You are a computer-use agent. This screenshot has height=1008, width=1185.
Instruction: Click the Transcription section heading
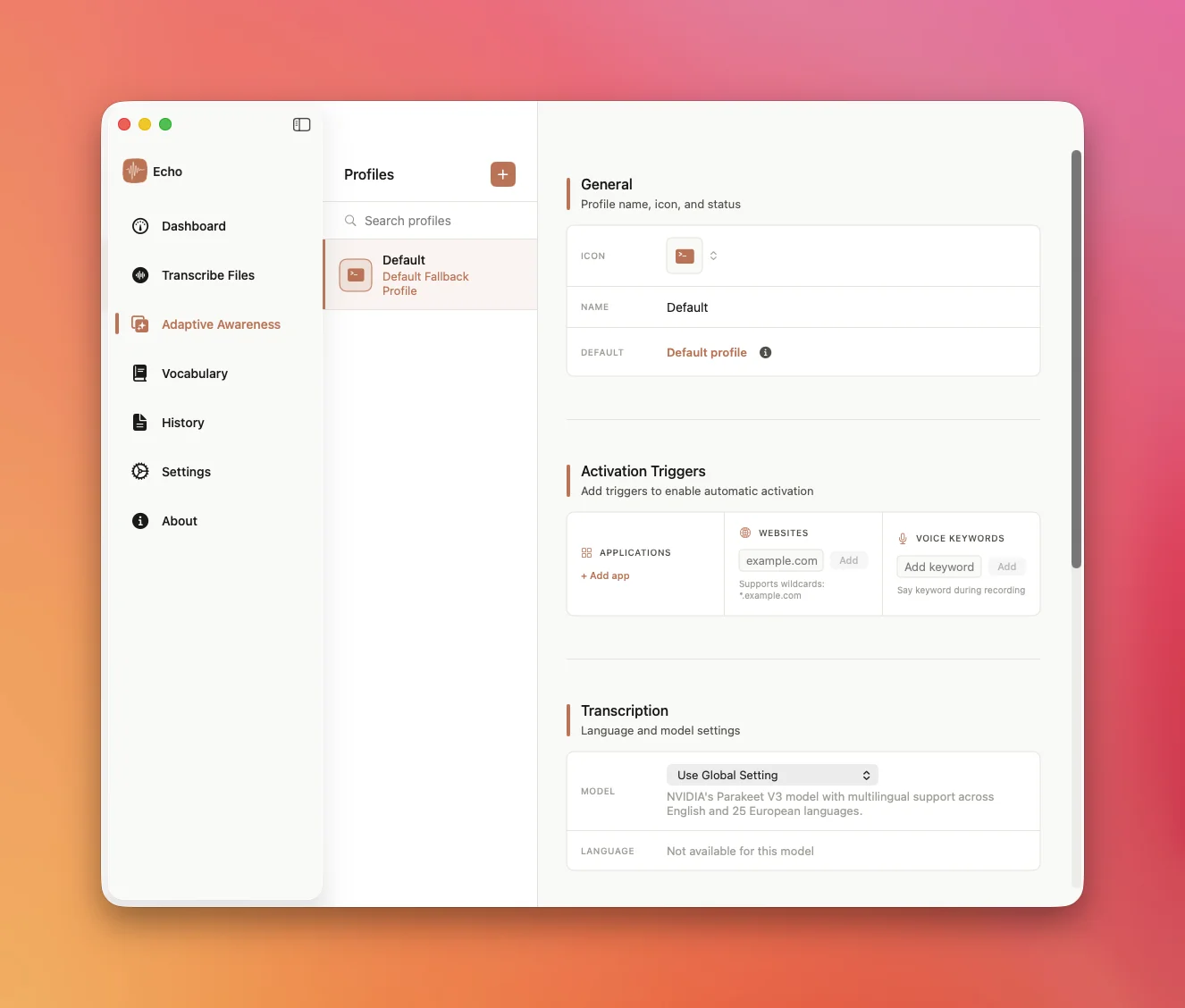coord(624,710)
